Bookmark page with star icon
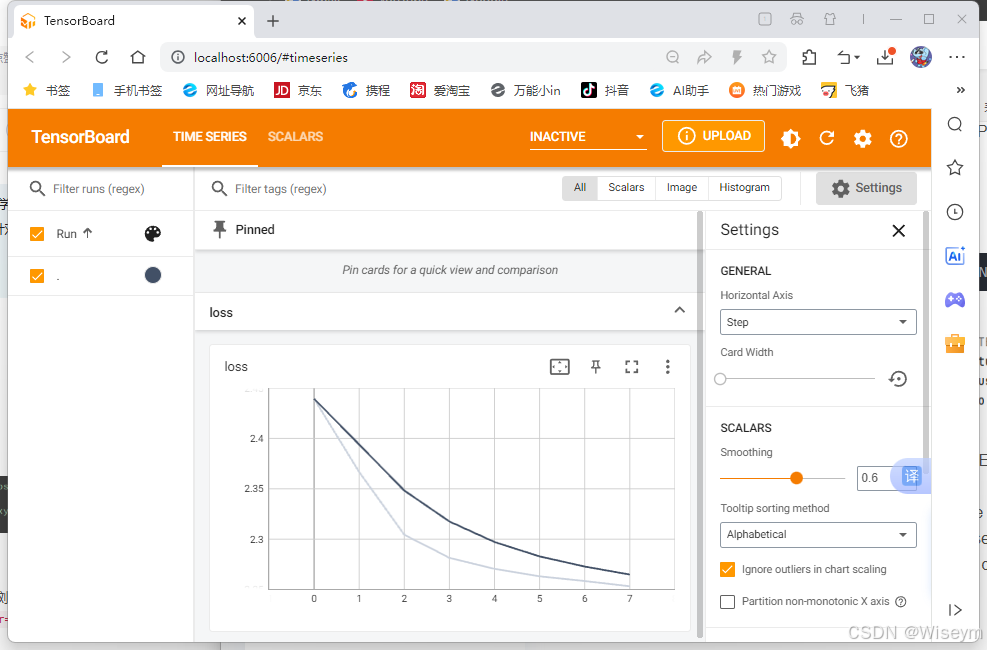 (x=769, y=58)
